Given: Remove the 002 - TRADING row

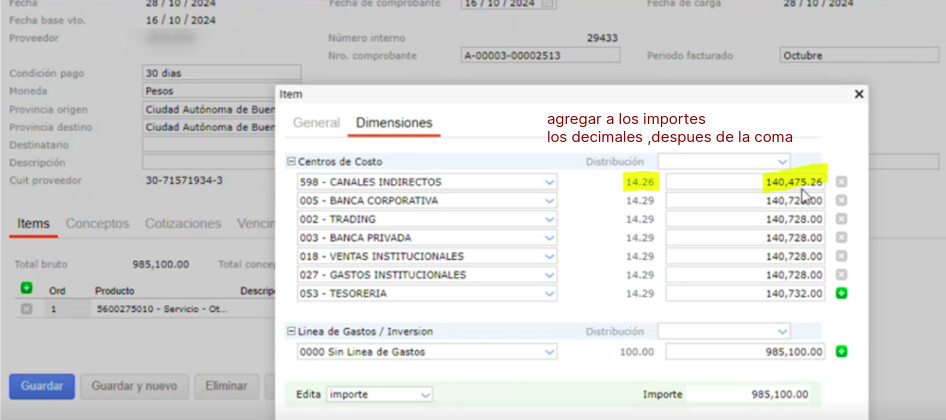Looking at the screenshot, I should pos(841,219).
